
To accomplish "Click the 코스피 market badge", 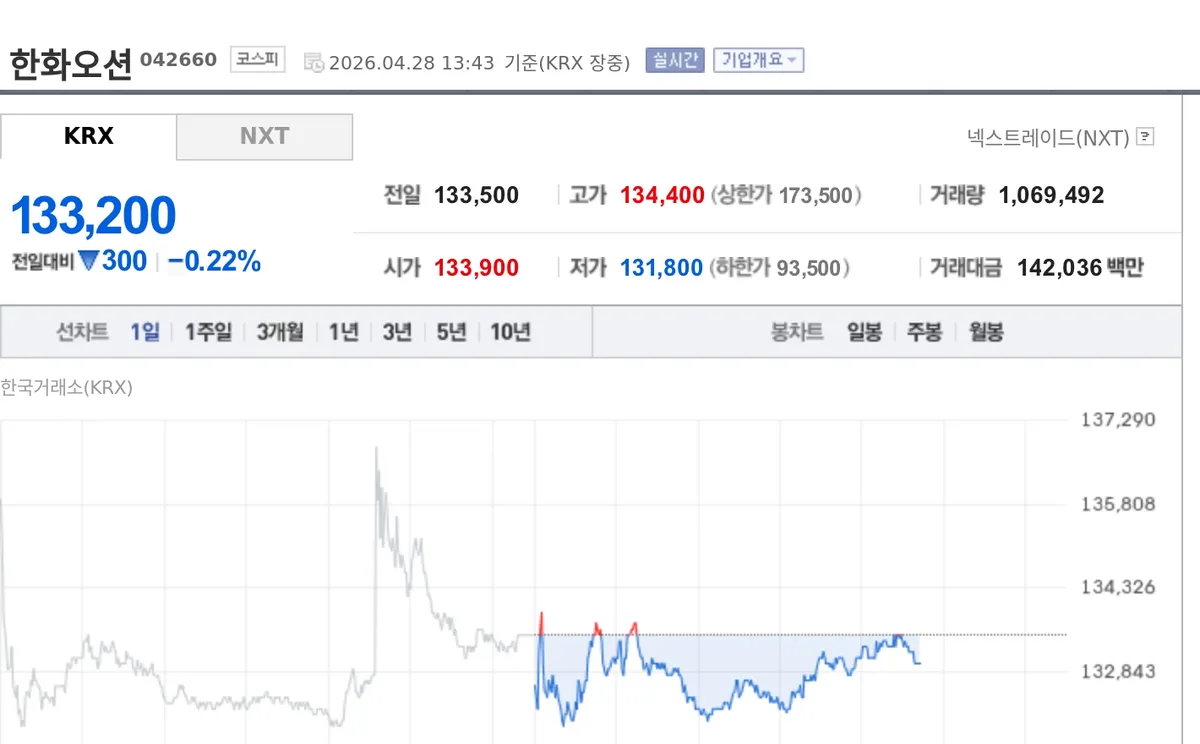I will tap(258, 60).
